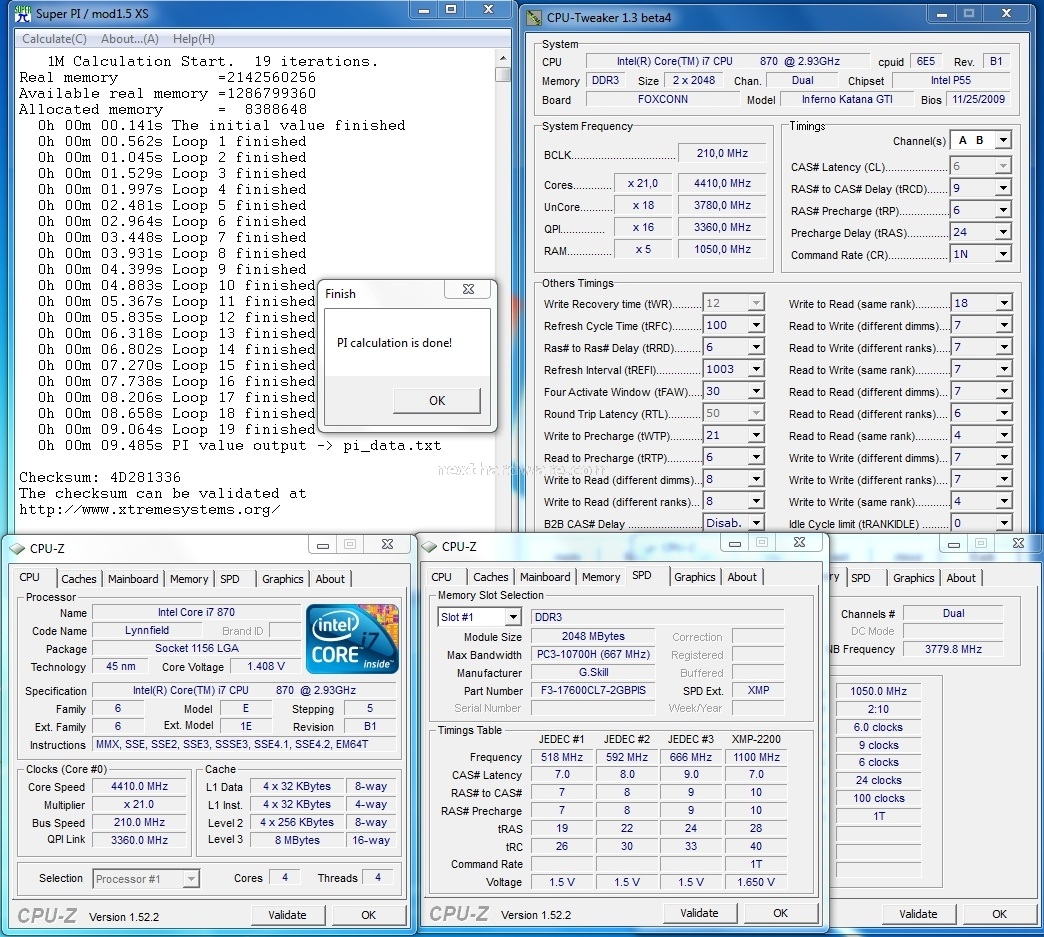Select Caches tab in left CPU-Z
Image resolution: width=1044 pixels, height=937 pixels.
point(79,579)
